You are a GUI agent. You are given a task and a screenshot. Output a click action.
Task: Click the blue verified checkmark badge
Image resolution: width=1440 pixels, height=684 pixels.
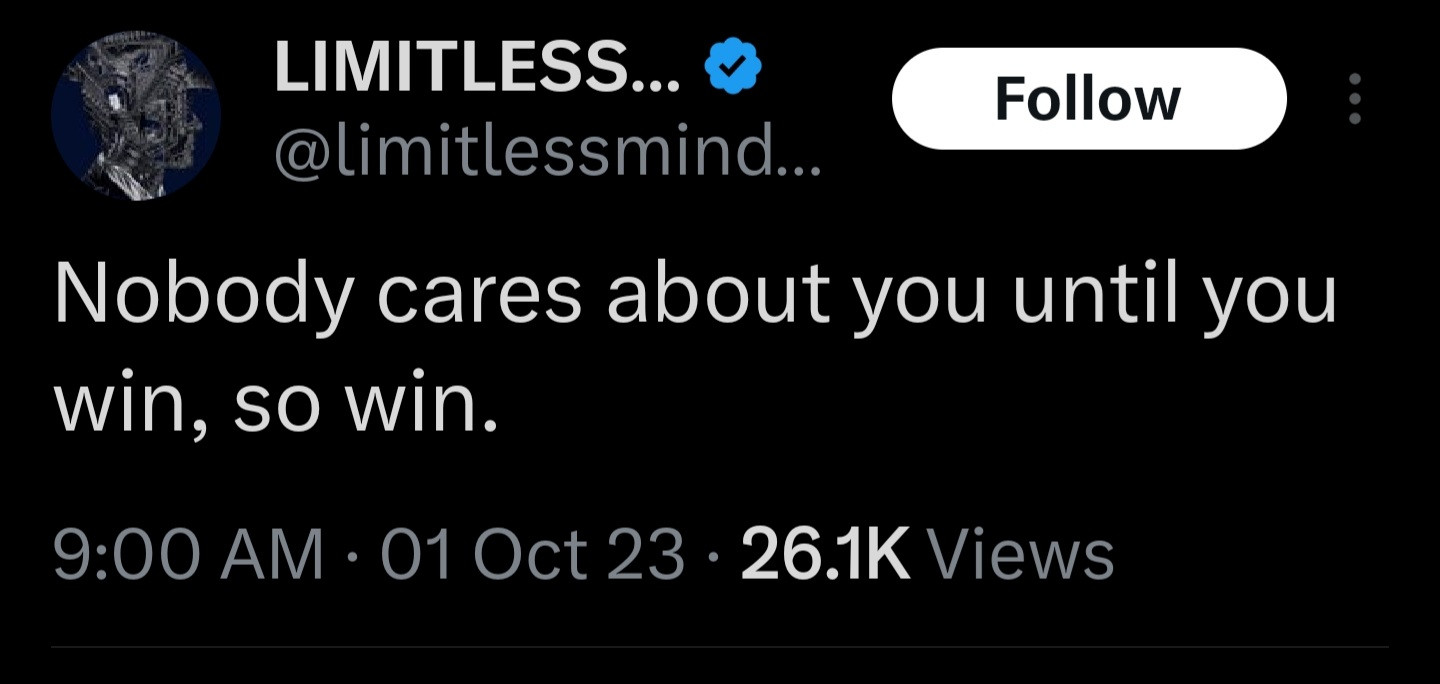(x=733, y=65)
